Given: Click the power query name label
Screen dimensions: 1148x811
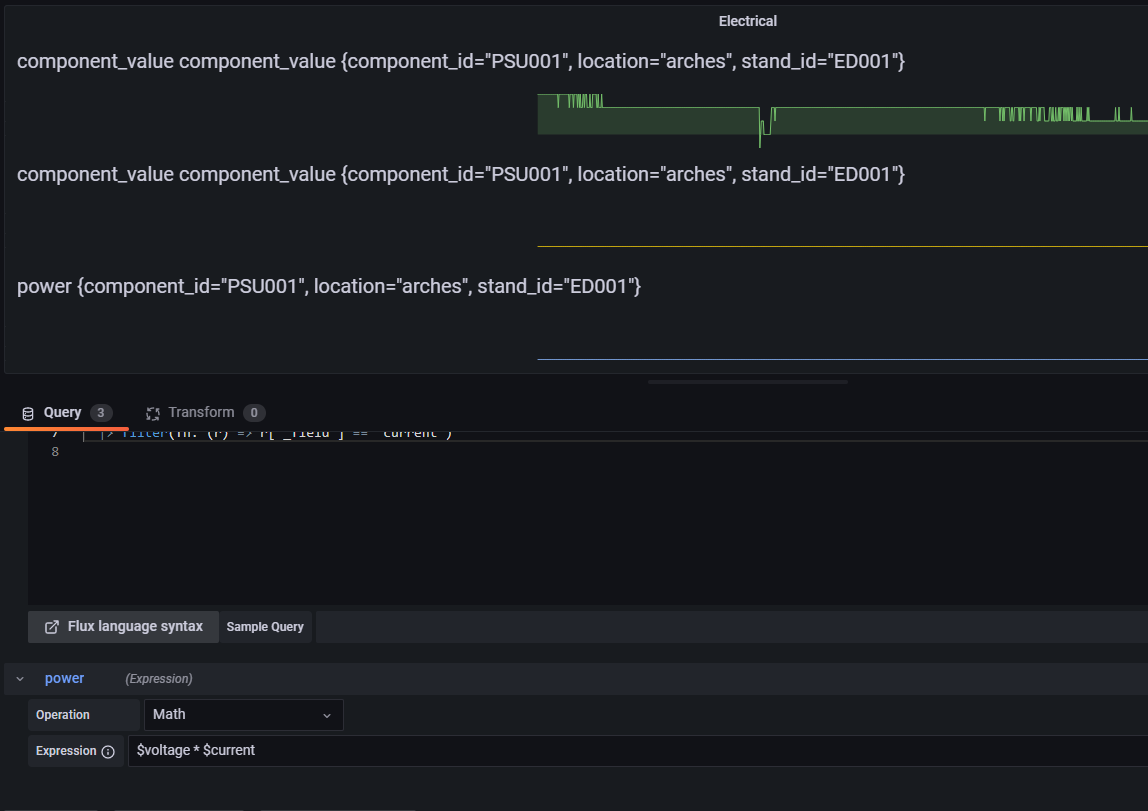Looking at the screenshot, I should pyautogui.click(x=64, y=678).
